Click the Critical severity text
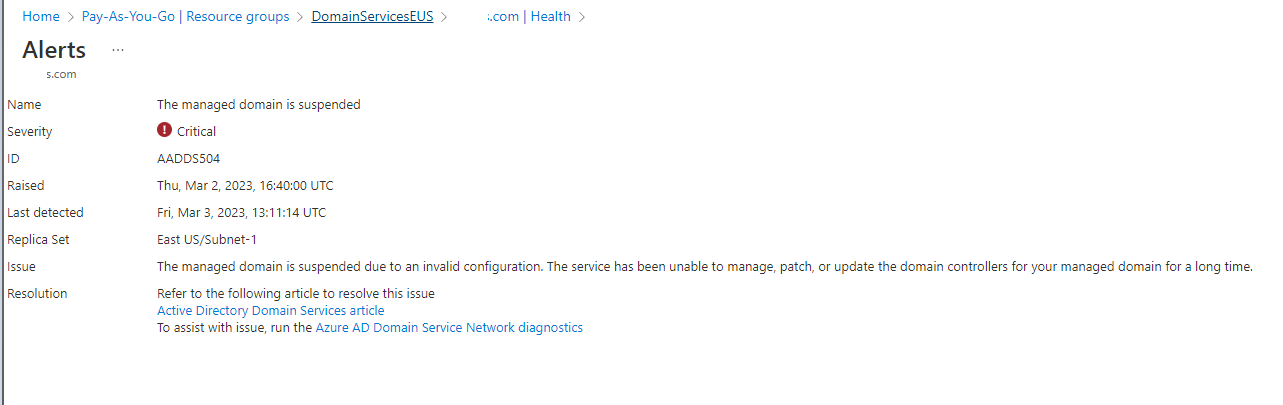The height and width of the screenshot is (405, 1283). [x=196, y=131]
